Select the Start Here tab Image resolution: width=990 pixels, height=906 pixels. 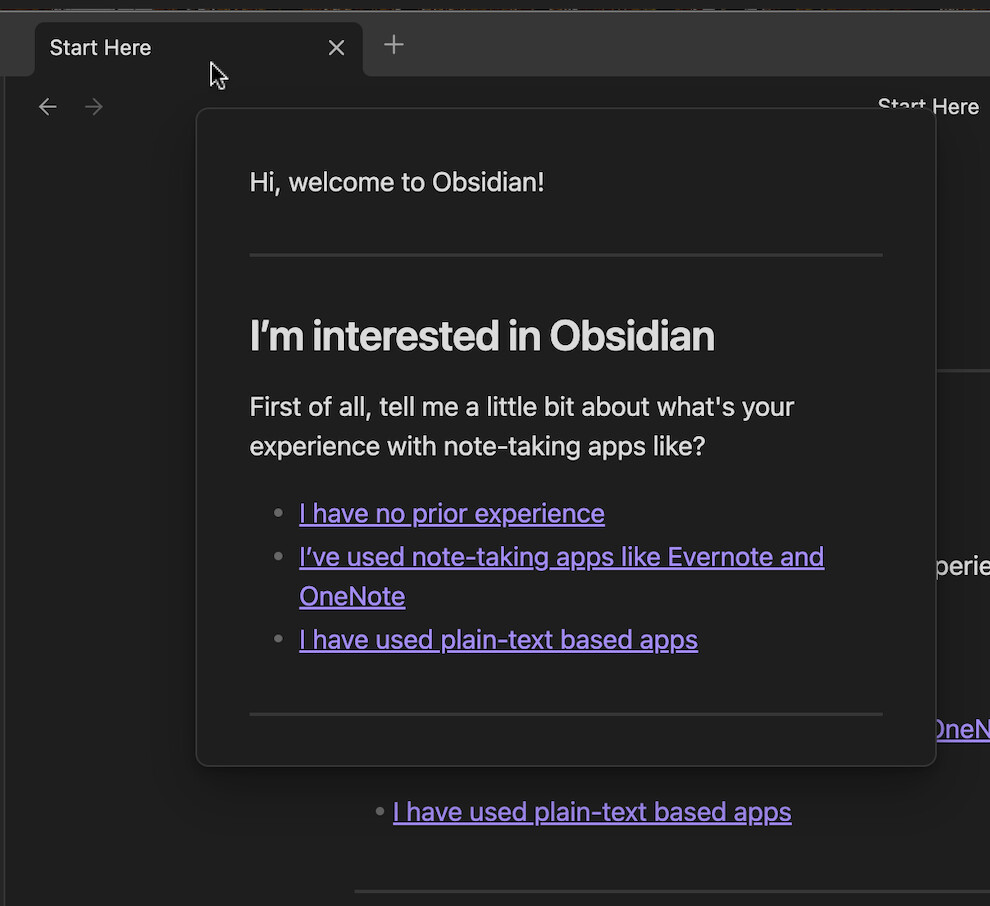pos(198,49)
